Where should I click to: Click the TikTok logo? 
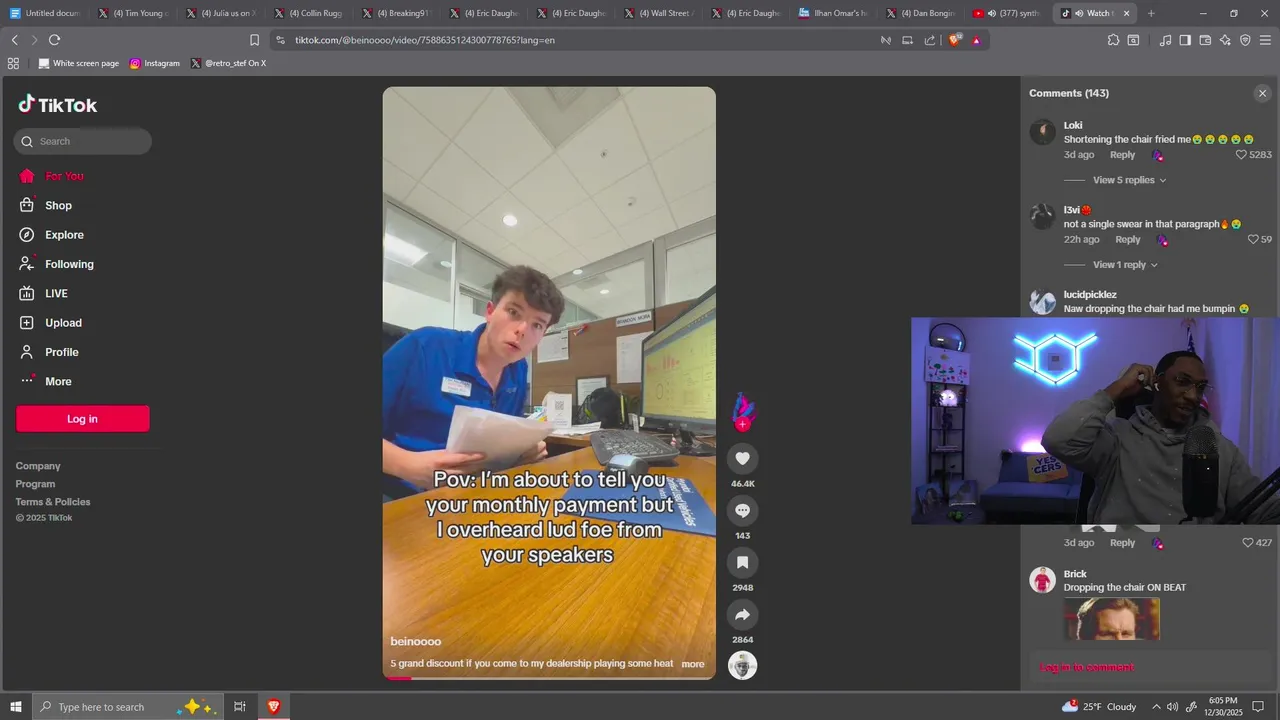(57, 105)
